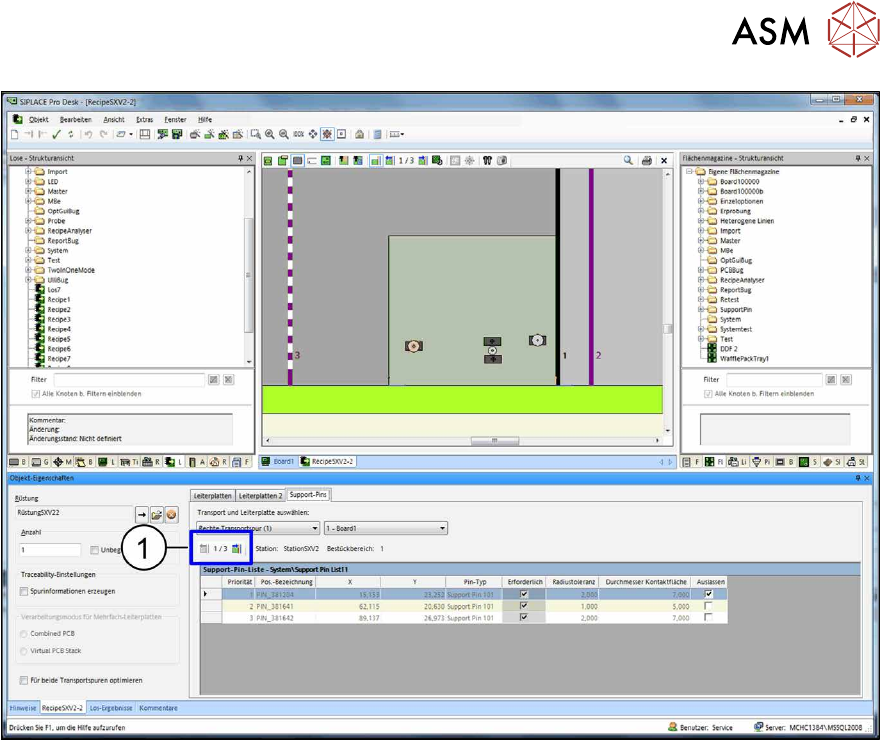This screenshot has height=740, width=880.
Task: Toggle the Unbegrenzt checkbox next to Anzahl
Action: (94, 550)
